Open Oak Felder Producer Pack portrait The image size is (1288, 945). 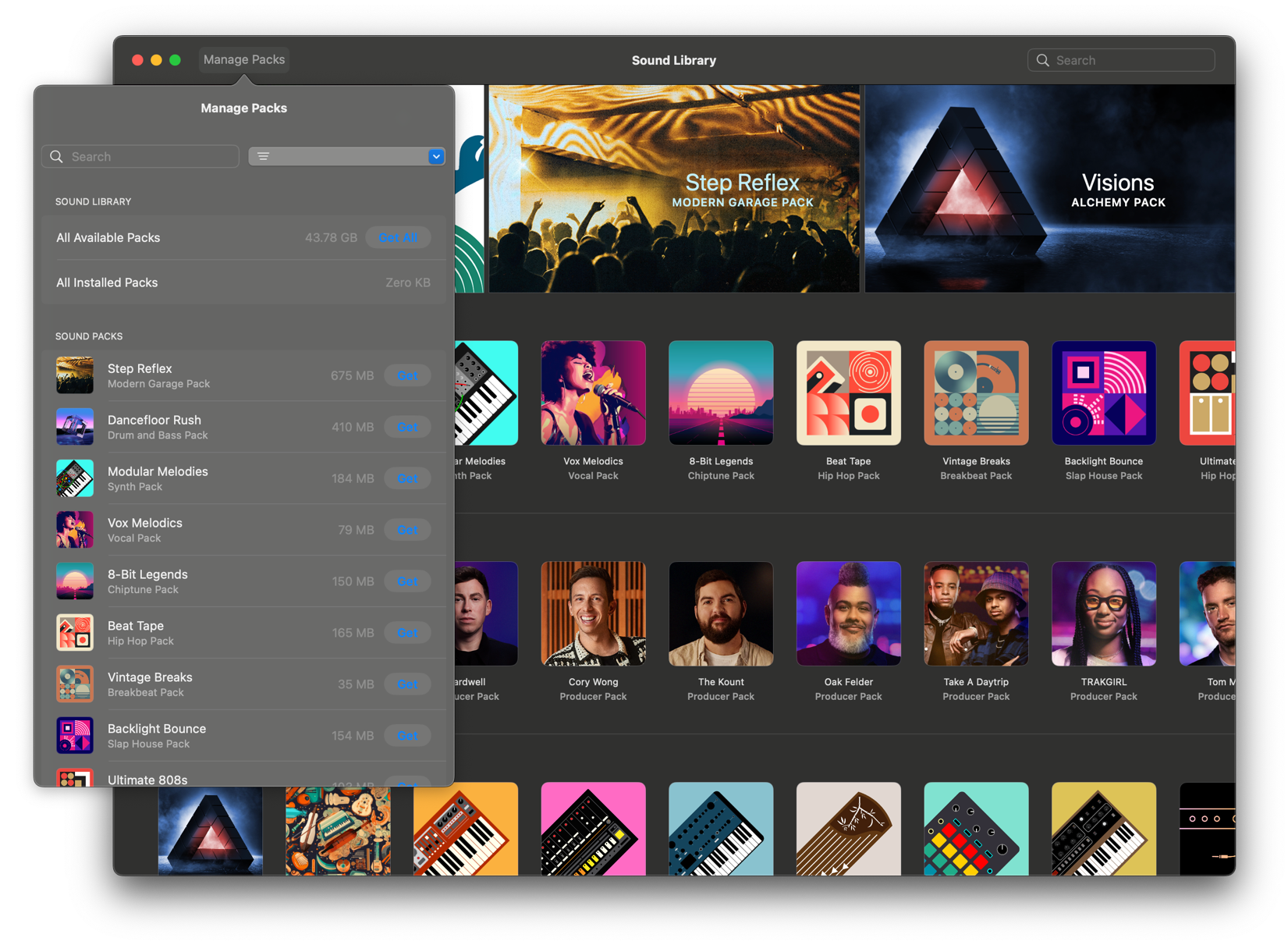[x=849, y=613]
